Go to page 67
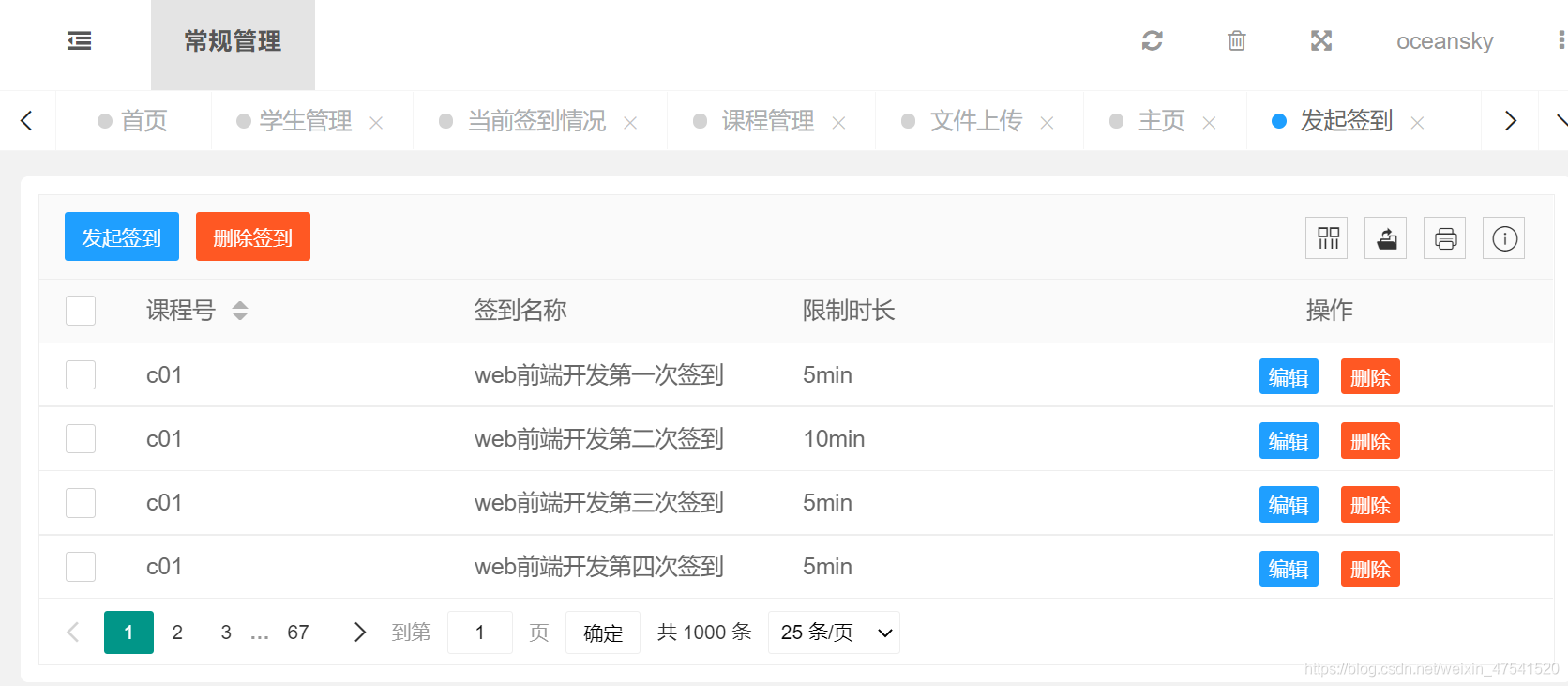Image resolution: width=1568 pixels, height=686 pixels. pyautogui.click(x=298, y=633)
